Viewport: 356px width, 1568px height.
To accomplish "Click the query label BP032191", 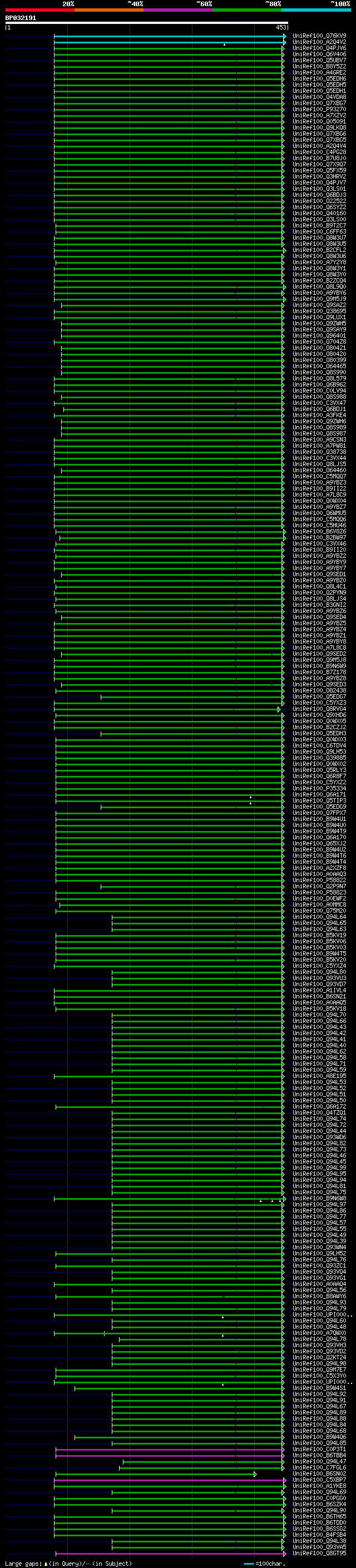I will pos(21,18).
